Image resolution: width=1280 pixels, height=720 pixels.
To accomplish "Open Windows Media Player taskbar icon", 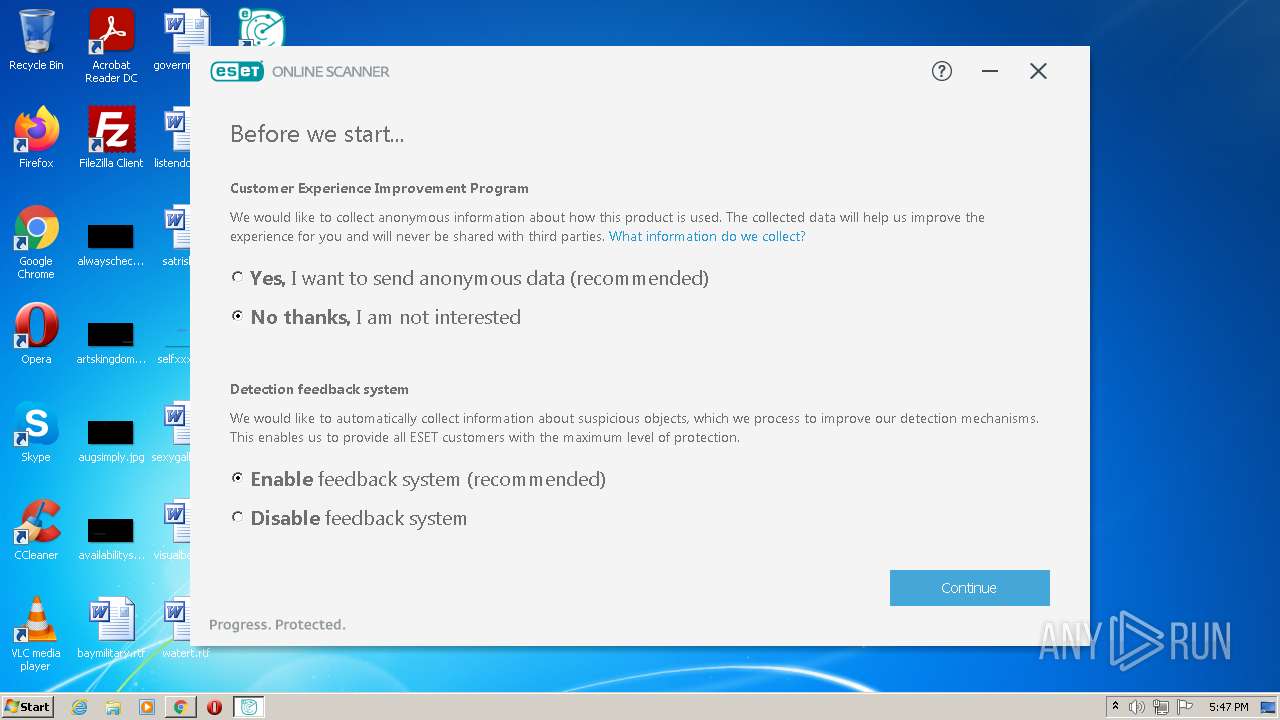I will (147, 707).
